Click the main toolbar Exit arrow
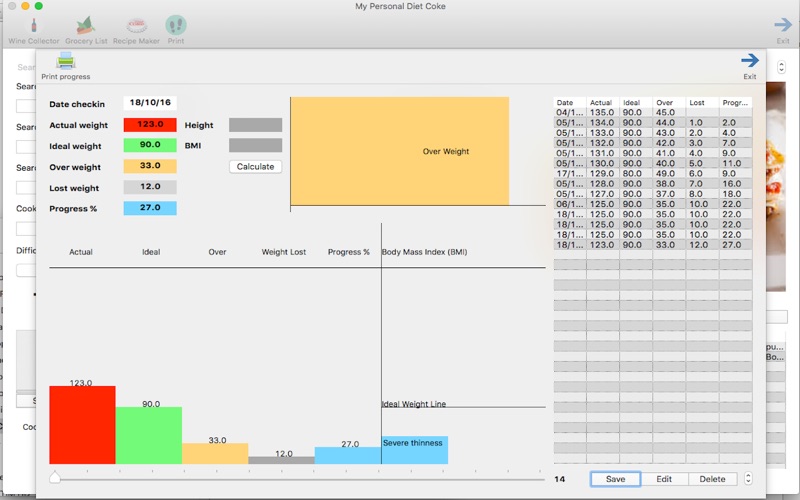 click(783, 24)
